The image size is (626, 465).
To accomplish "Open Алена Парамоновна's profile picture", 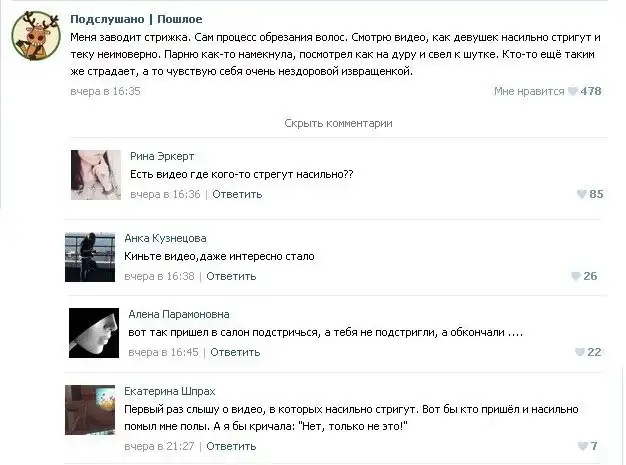I will tap(94, 333).
